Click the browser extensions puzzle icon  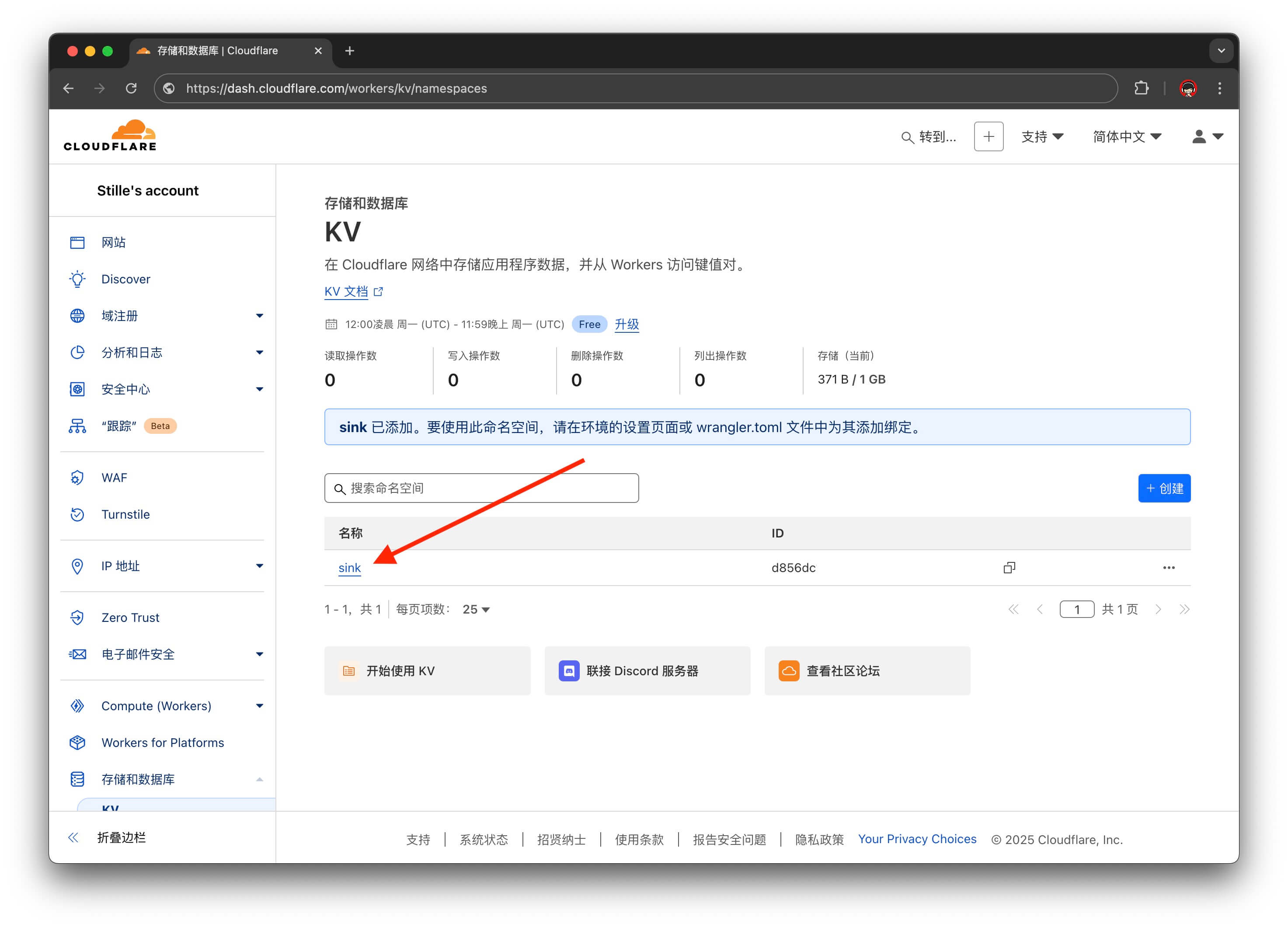(x=1142, y=88)
